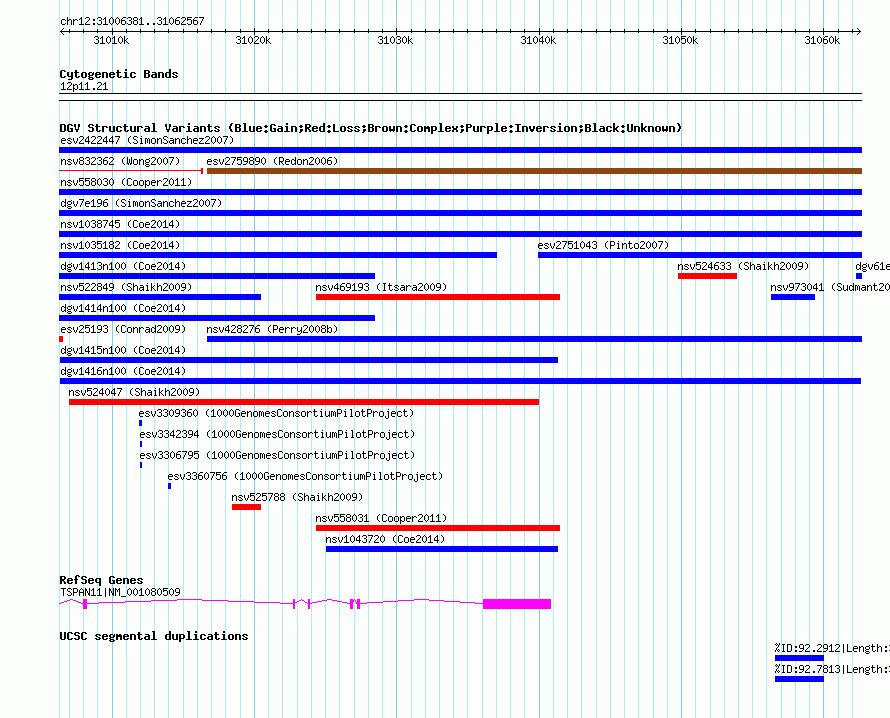Viewport: 890px width, 718px height.
Task: Select the red nsv525788 loss bar
Action: coord(246,507)
